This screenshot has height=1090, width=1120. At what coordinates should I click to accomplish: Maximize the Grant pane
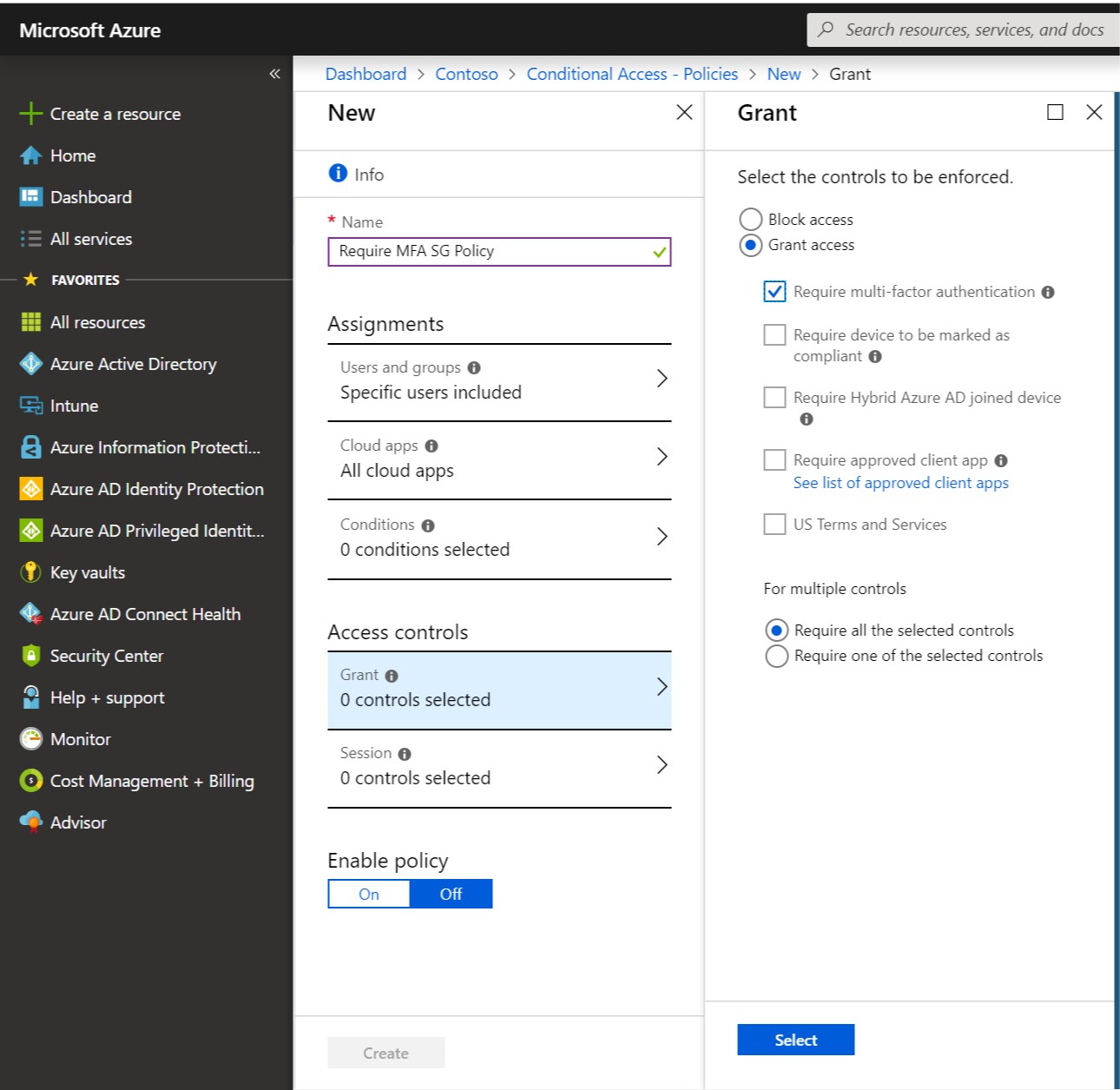pyautogui.click(x=1055, y=112)
